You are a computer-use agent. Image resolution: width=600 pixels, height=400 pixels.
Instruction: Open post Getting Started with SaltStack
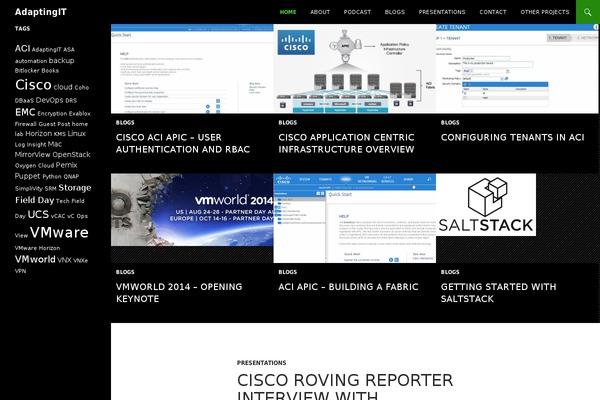point(498,292)
